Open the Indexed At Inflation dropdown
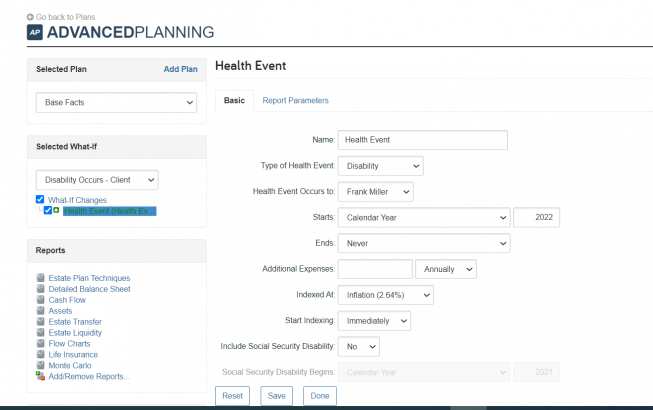Screen dimensions: 653x410 (386, 295)
